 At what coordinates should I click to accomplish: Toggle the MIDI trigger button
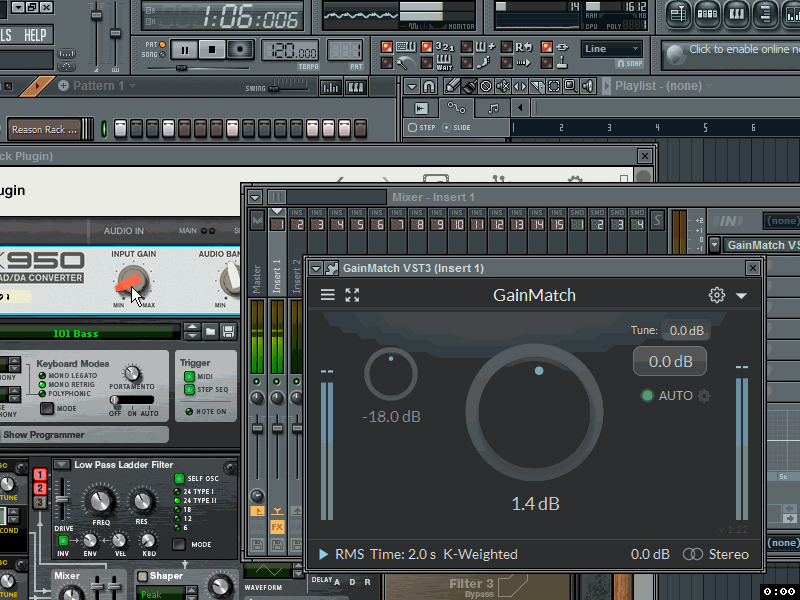[189, 377]
